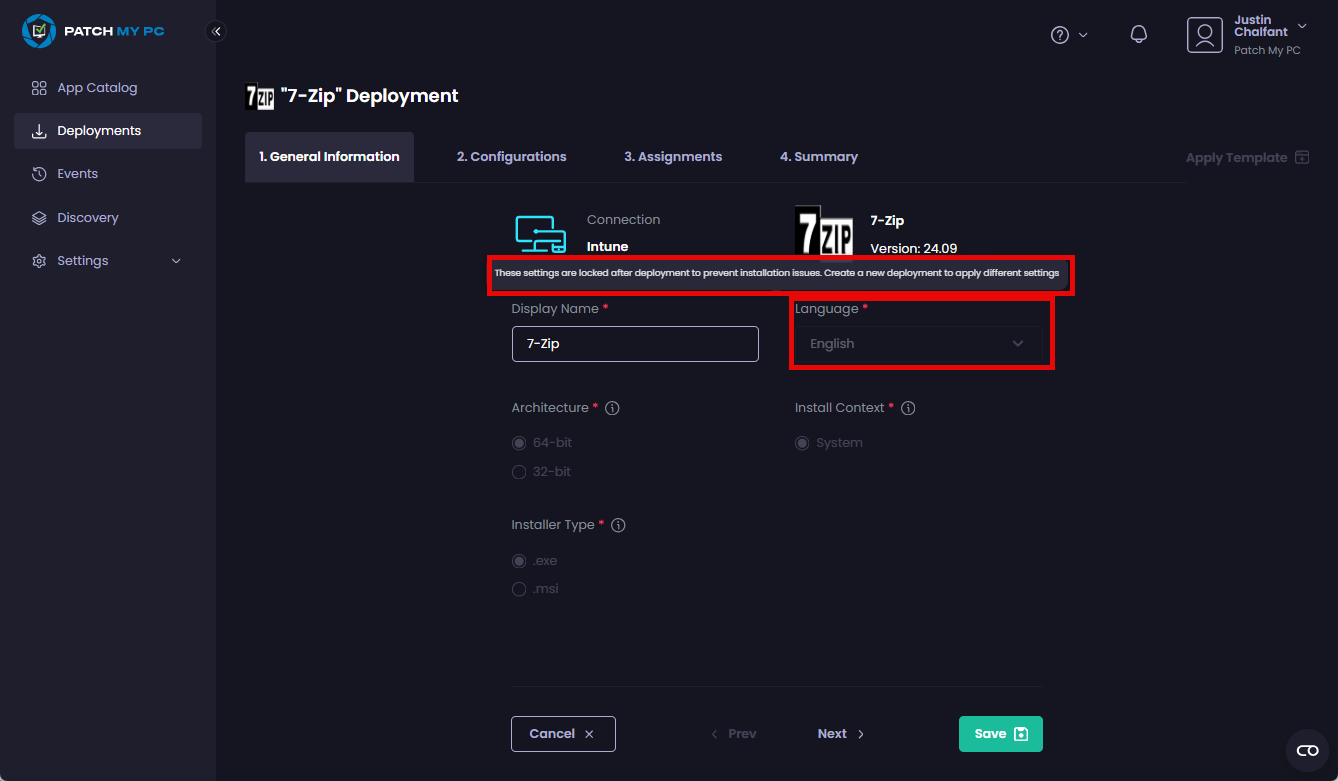Click the user profile avatar icon
This screenshot has height=781, width=1338.
click(1205, 35)
